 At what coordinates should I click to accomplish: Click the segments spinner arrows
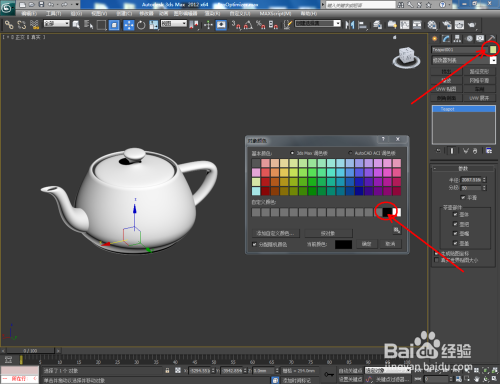[484, 188]
